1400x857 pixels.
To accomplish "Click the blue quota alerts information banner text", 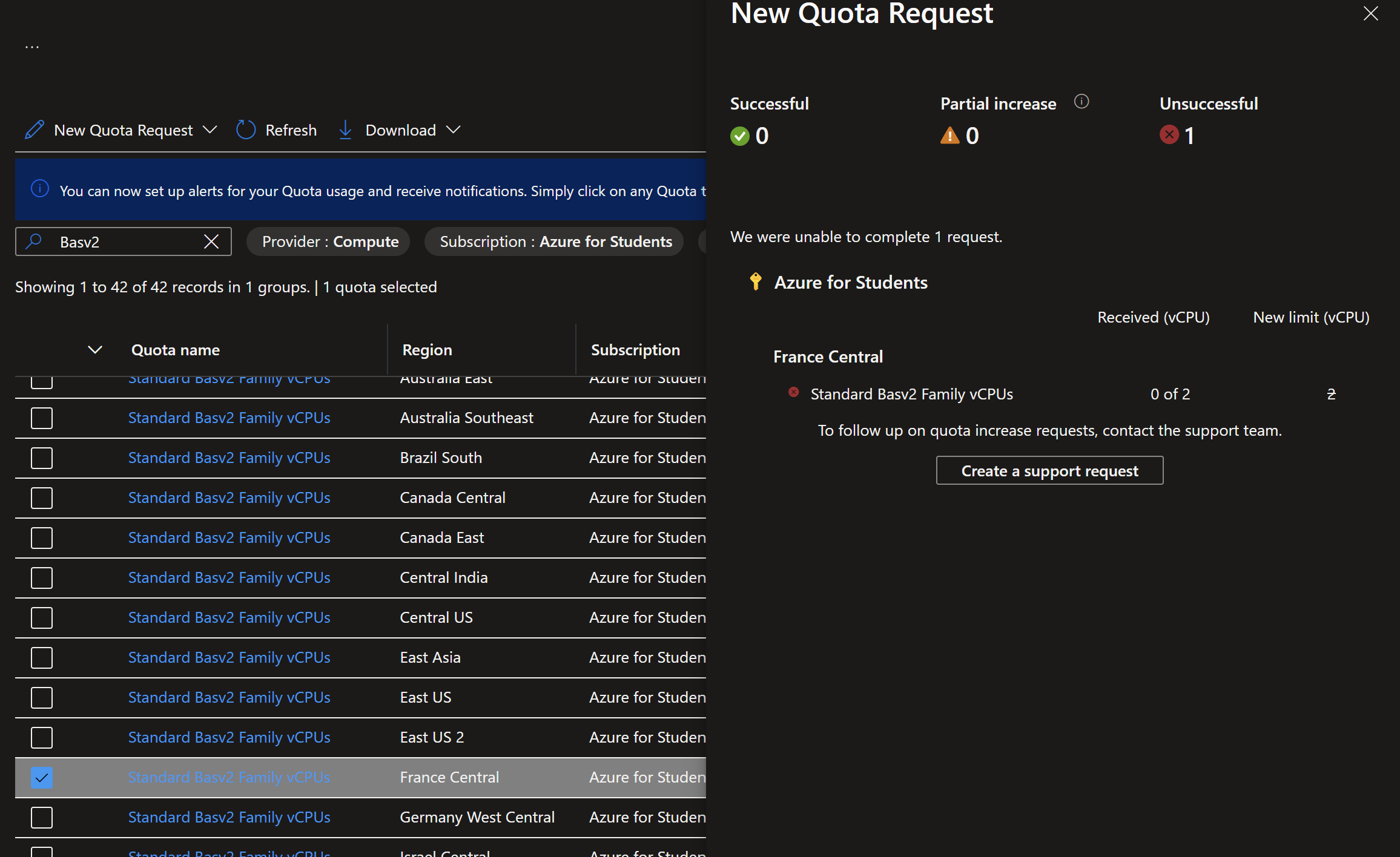I will click(383, 191).
